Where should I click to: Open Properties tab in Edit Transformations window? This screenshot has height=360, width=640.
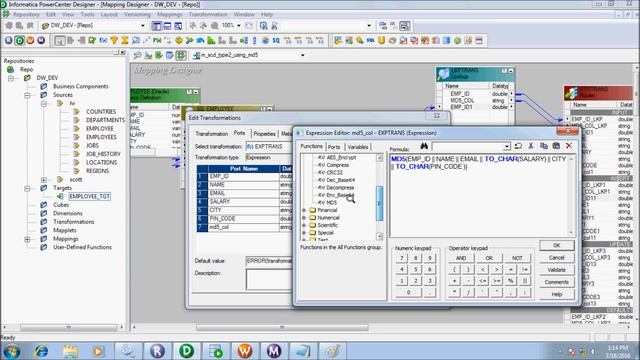pos(264,134)
